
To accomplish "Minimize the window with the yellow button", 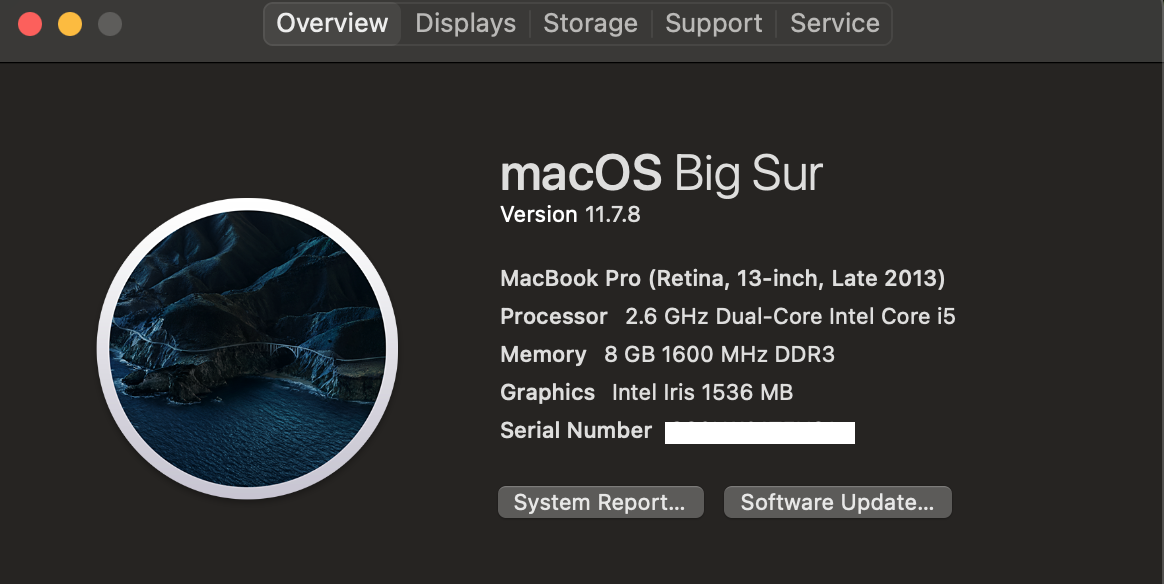I will coord(70,23).
